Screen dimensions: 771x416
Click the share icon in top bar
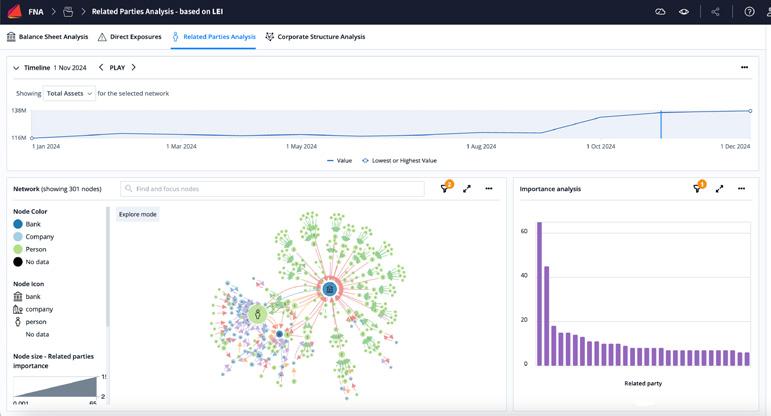tap(715, 11)
